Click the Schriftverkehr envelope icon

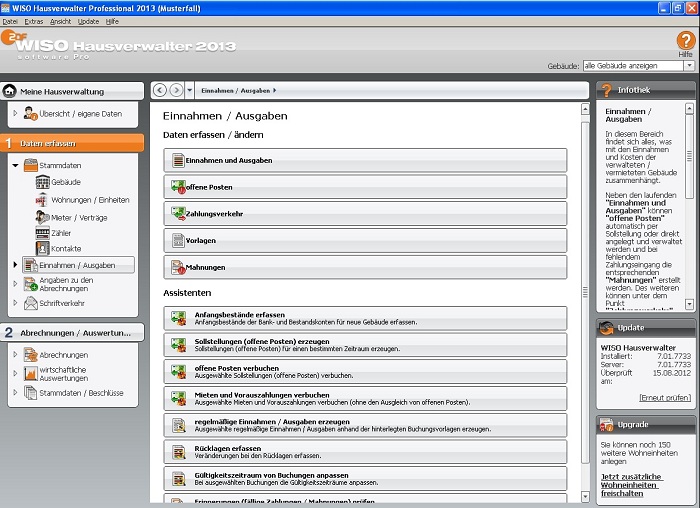point(30,303)
